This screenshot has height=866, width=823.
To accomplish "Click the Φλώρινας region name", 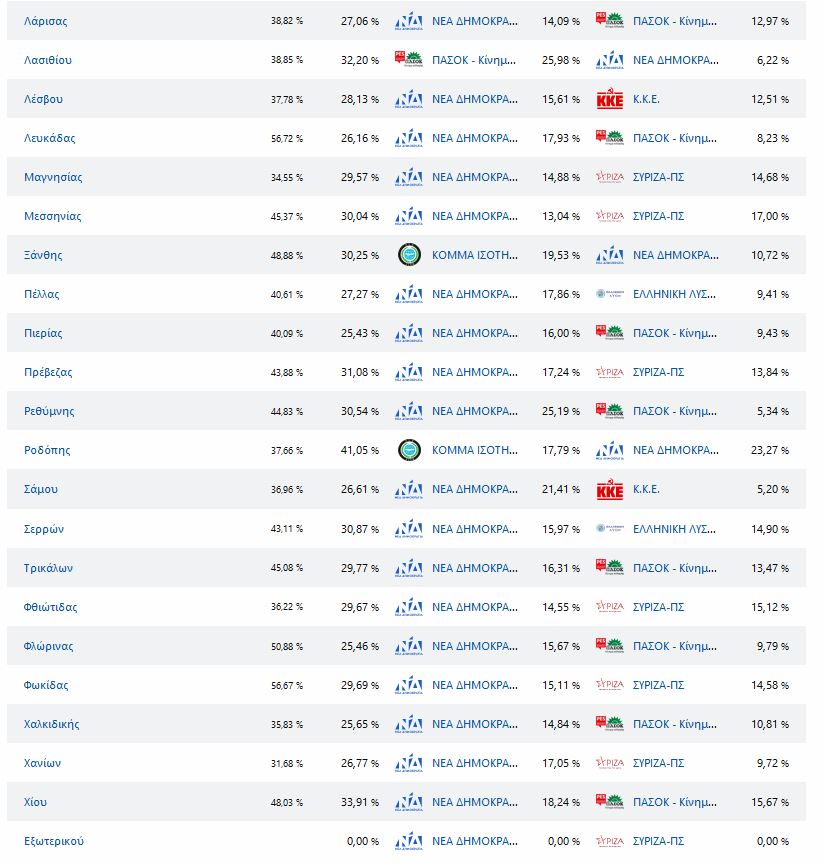I will (50, 646).
